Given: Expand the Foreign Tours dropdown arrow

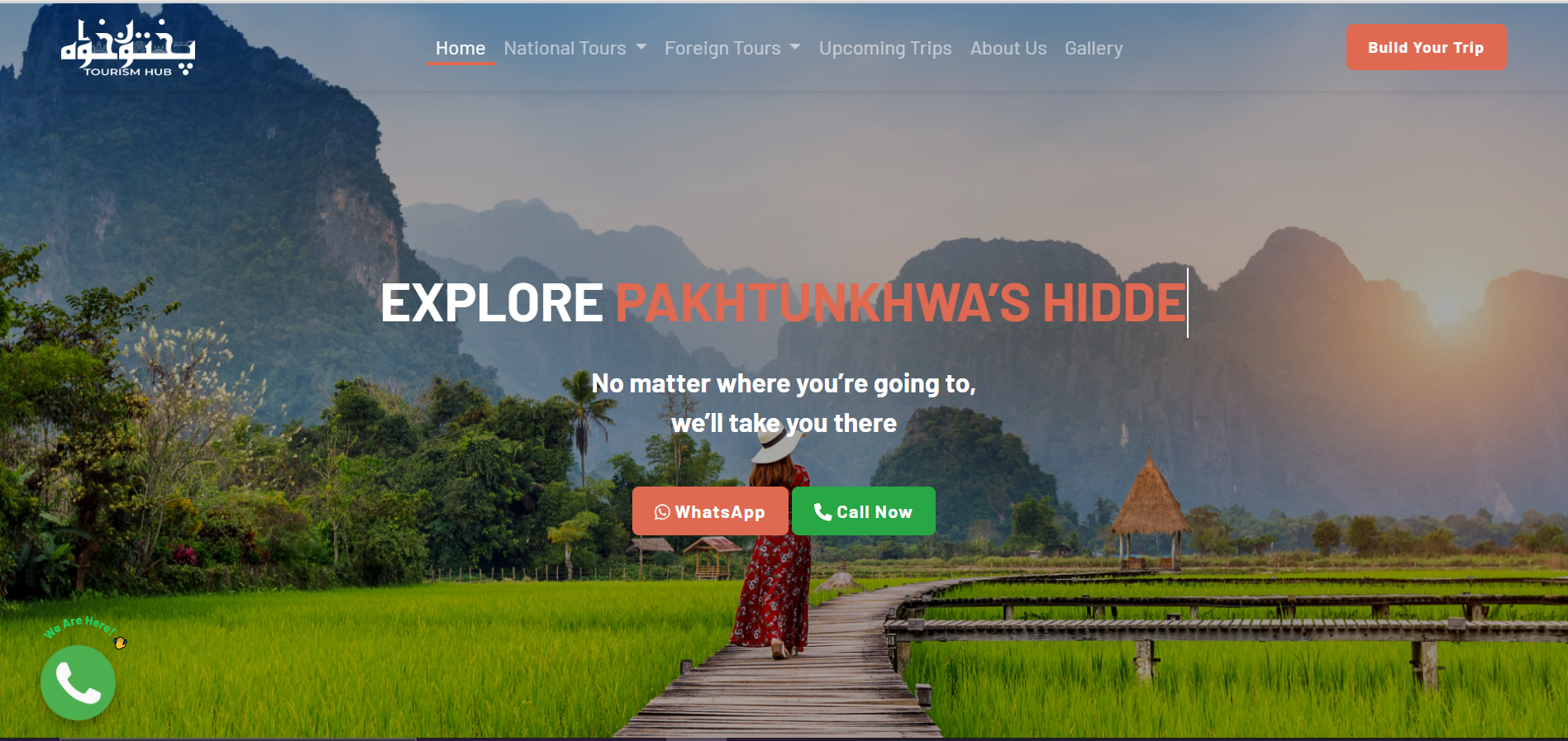Looking at the screenshot, I should (795, 48).
